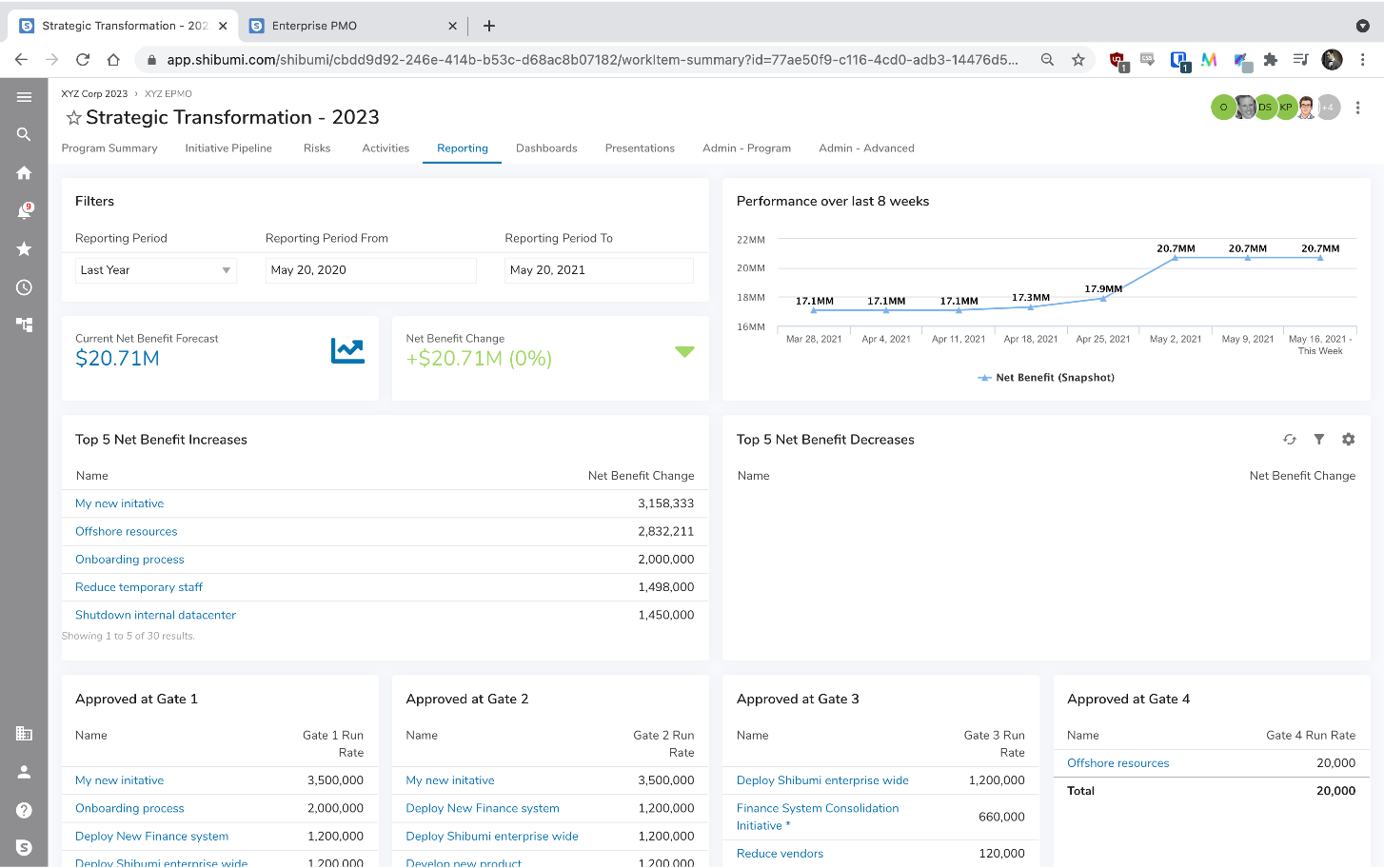Click the Reporting Period From date field

click(x=370, y=270)
